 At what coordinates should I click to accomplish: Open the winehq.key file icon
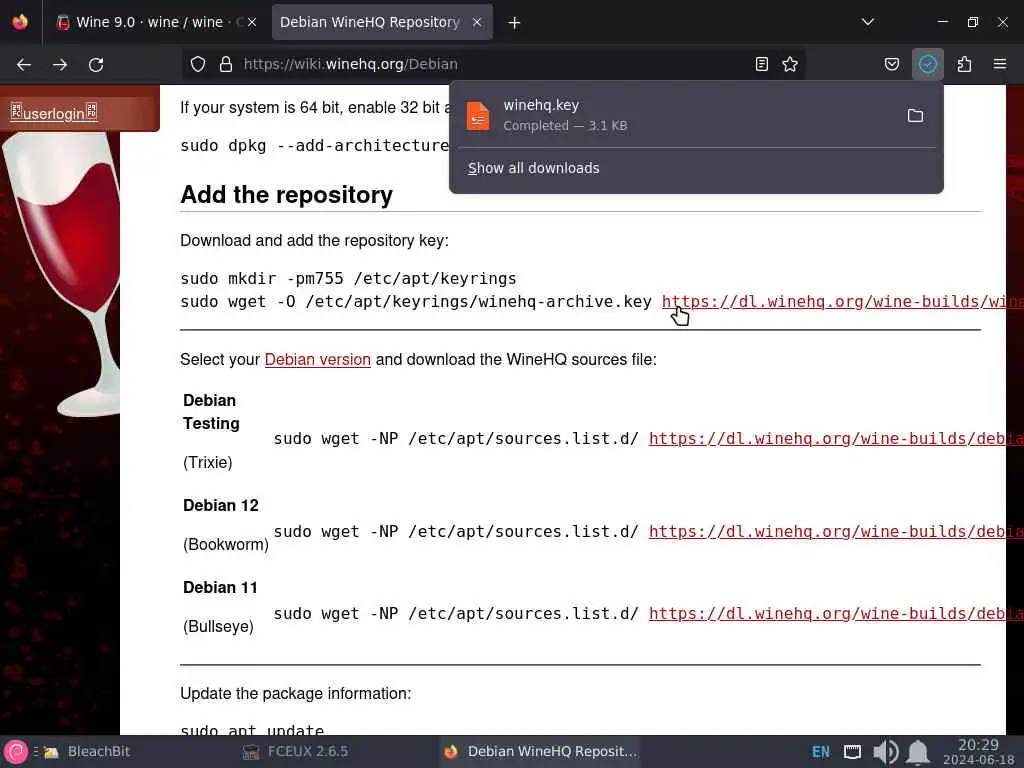[478, 116]
